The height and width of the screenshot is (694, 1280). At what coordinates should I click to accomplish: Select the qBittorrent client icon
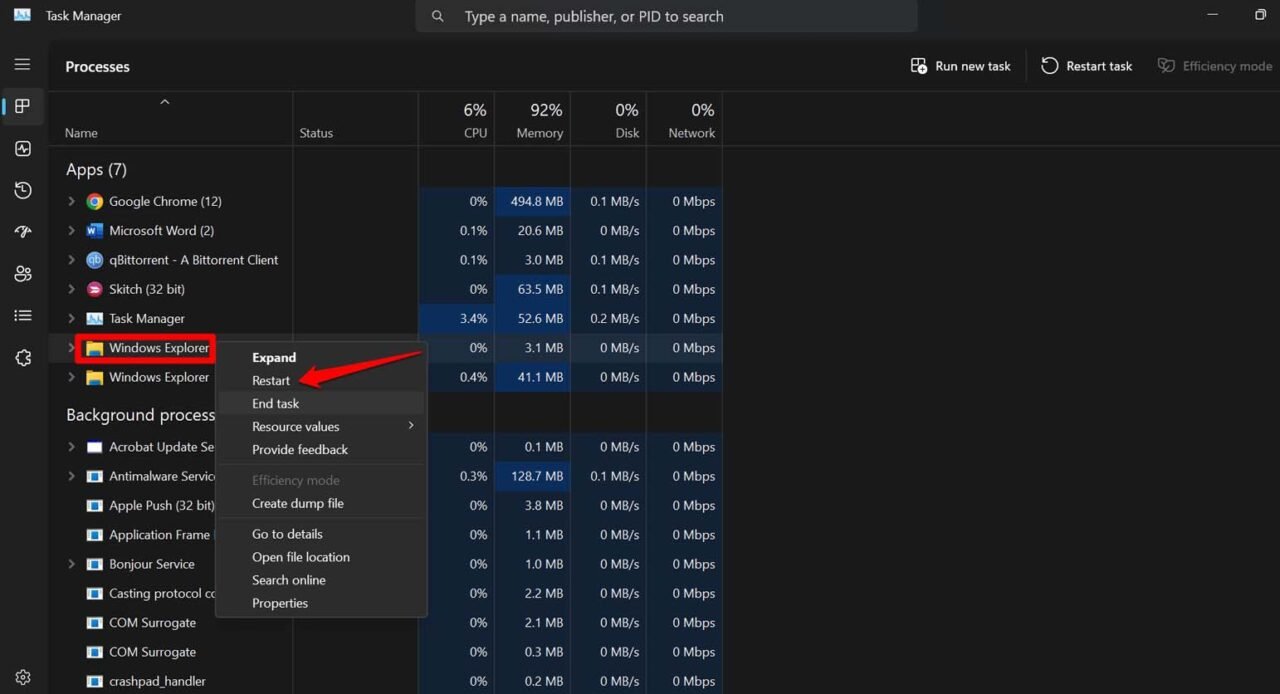pyautogui.click(x=94, y=260)
